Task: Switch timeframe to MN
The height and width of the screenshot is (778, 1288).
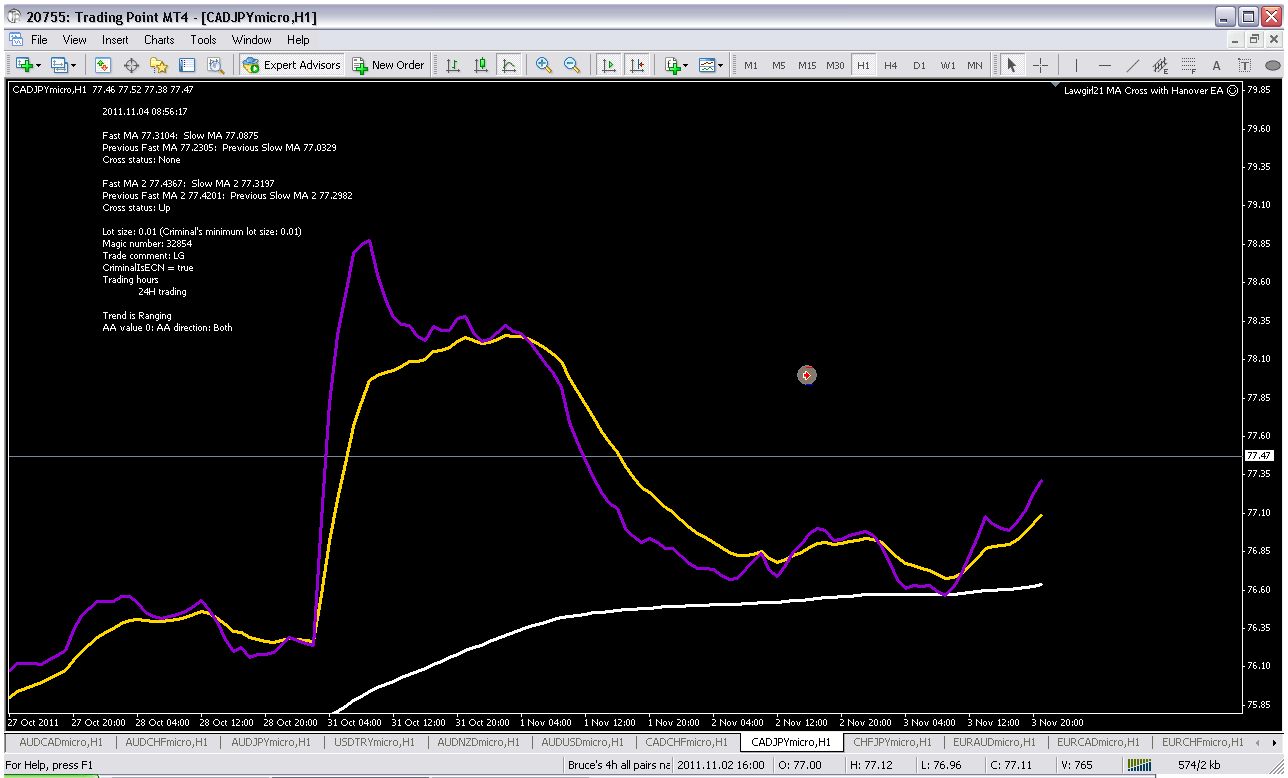Action: click(975, 65)
